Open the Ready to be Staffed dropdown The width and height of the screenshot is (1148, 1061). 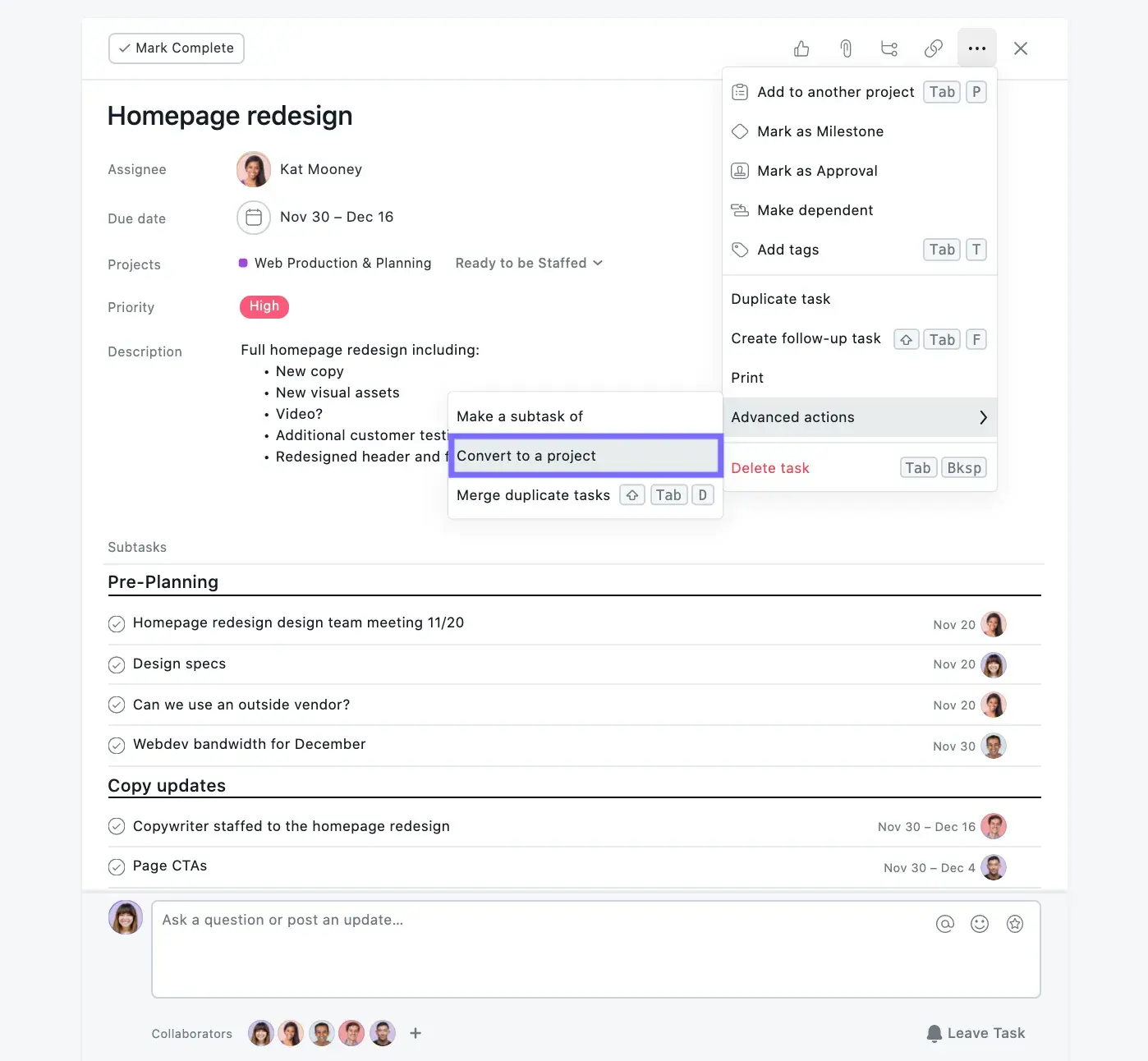click(529, 263)
